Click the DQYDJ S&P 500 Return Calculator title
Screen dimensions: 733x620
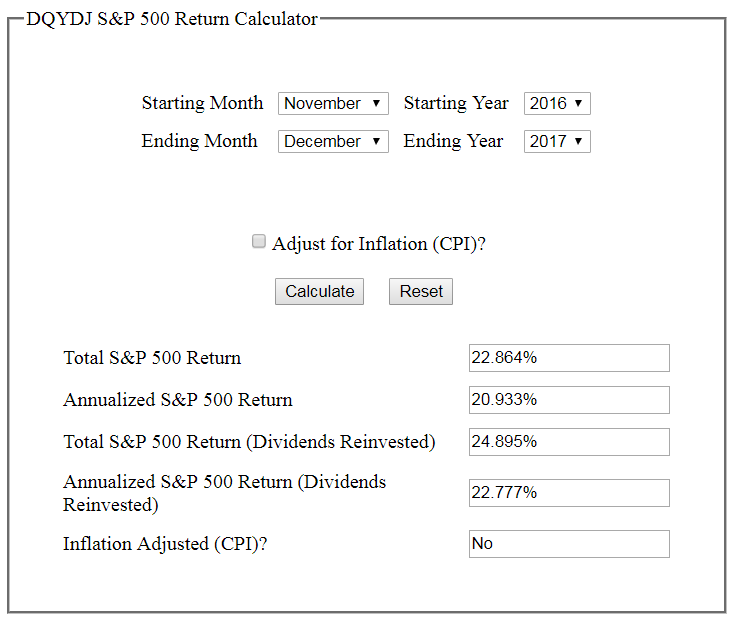click(172, 19)
